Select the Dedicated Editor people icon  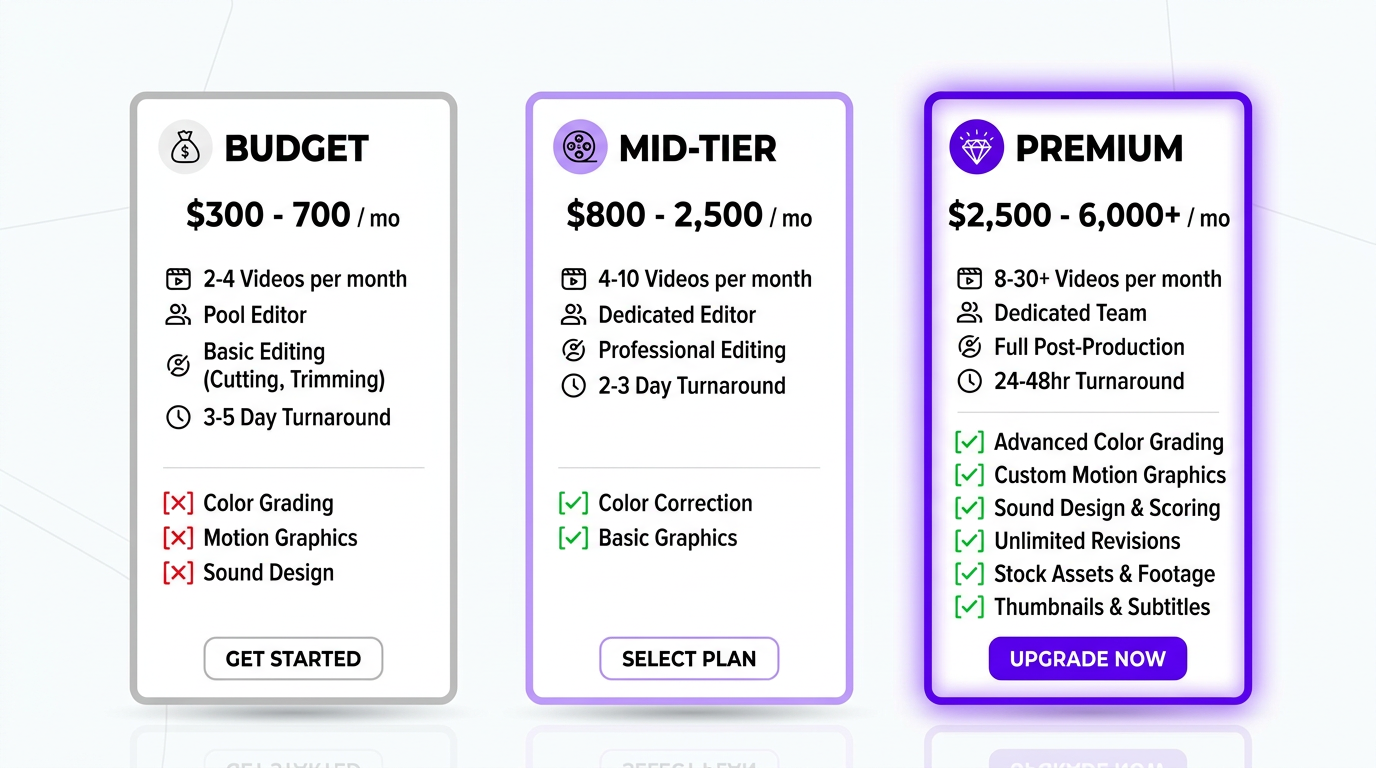coord(573,314)
